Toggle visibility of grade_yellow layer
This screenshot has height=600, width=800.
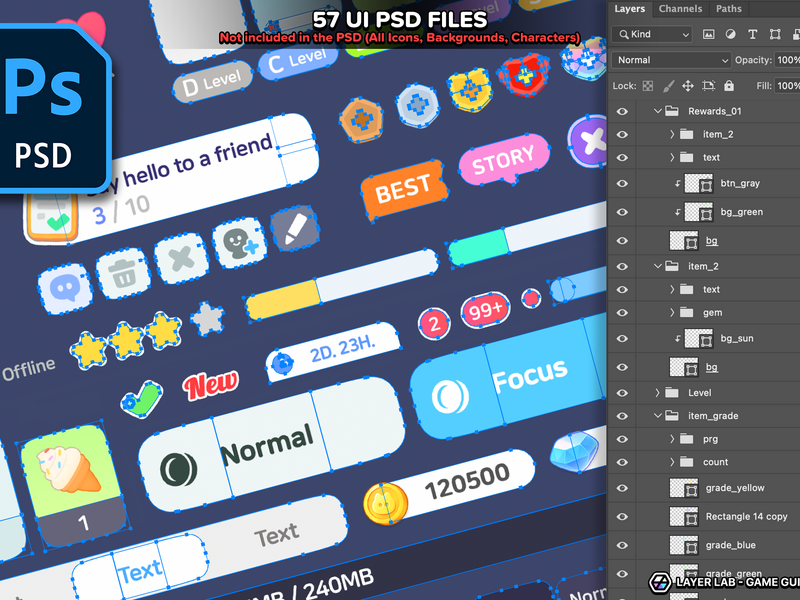[622, 488]
